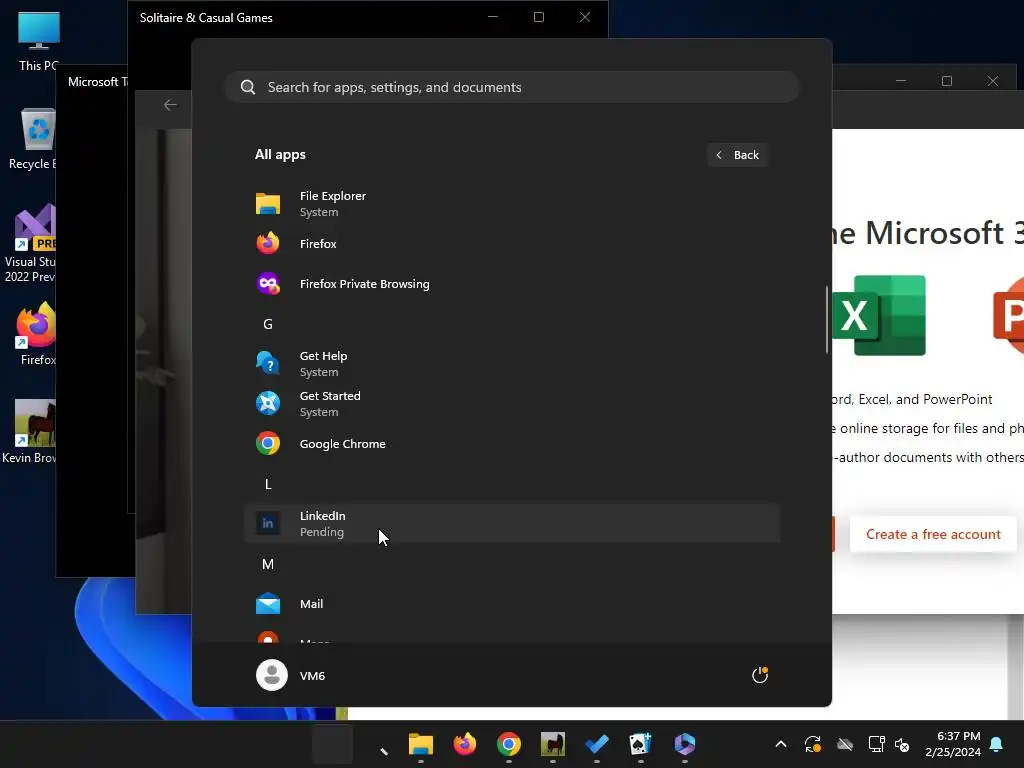Image resolution: width=1024 pixels, height=768 pixels.
Task: Open the Recycle Bin desktop icon
Action: 33,139
